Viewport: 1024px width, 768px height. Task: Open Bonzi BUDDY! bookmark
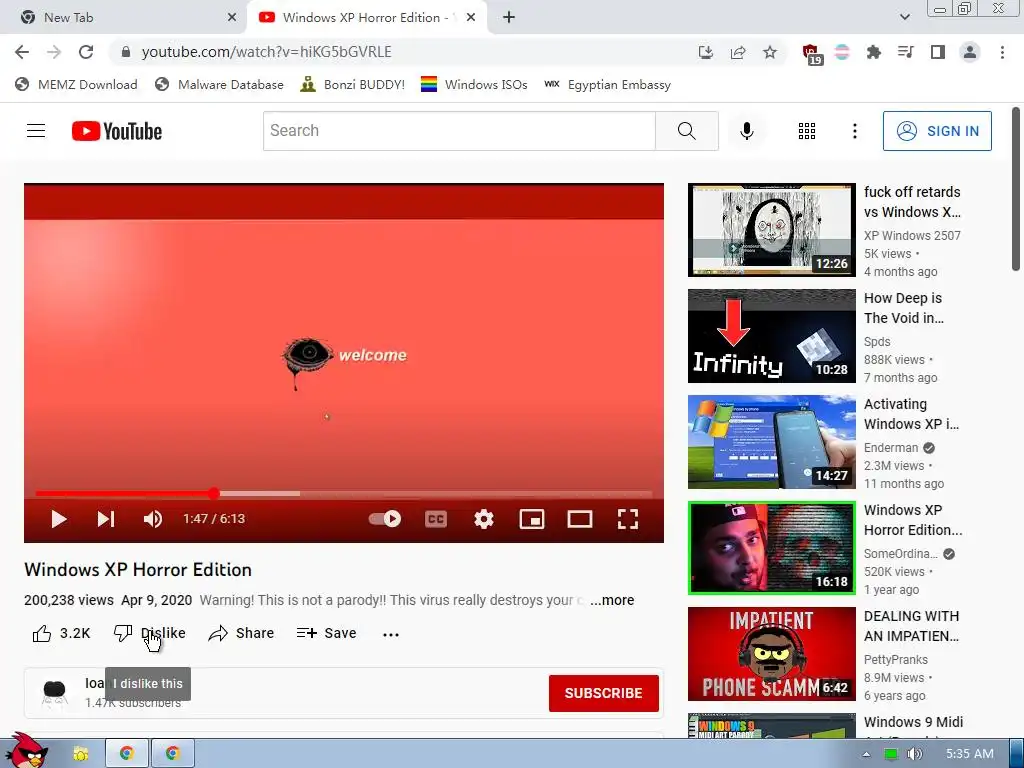353,85
